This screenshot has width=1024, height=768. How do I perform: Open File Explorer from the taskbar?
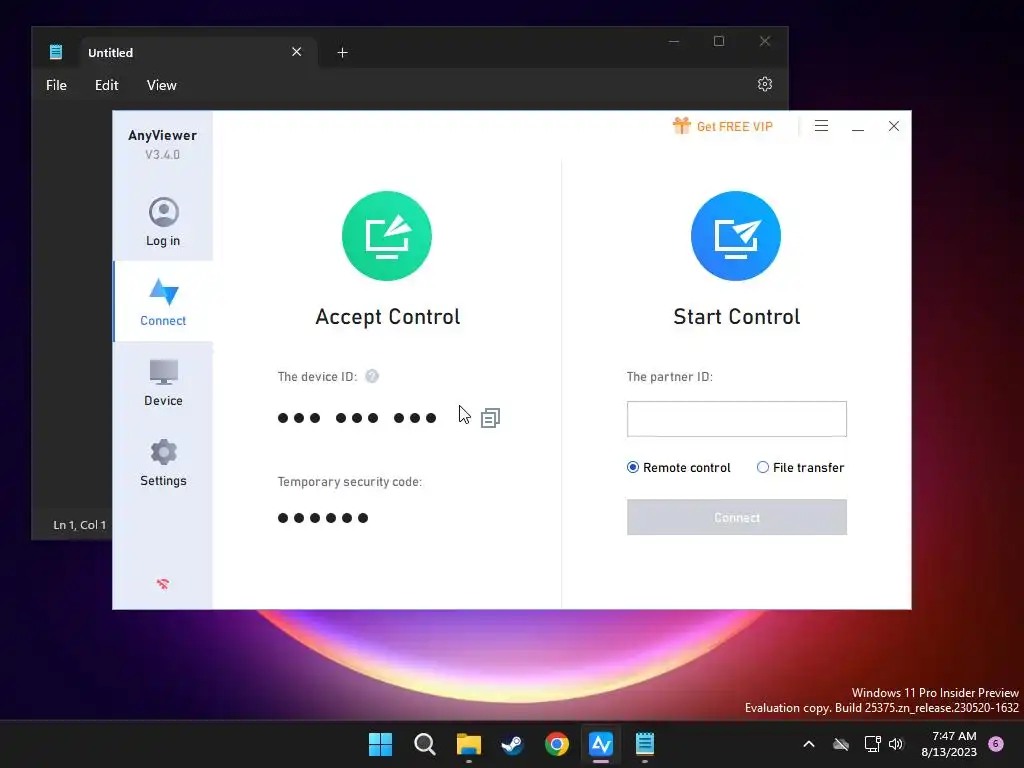468,744
